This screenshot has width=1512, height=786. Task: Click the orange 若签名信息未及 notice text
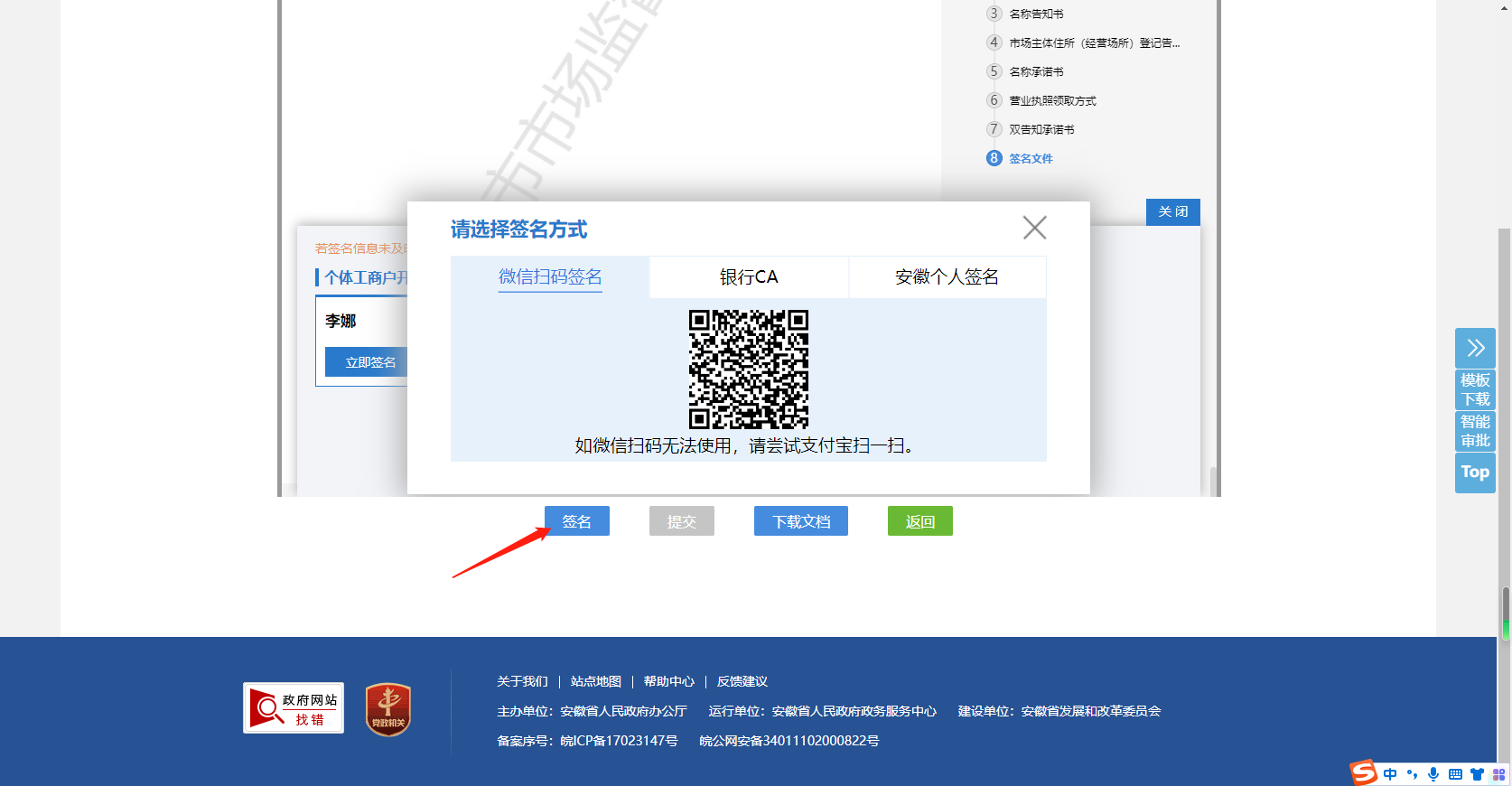361,248
